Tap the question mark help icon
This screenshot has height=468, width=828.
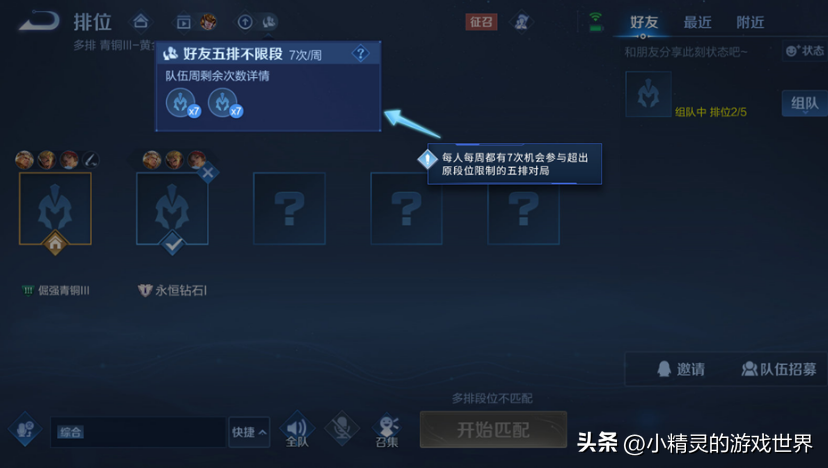coord(361,53)
